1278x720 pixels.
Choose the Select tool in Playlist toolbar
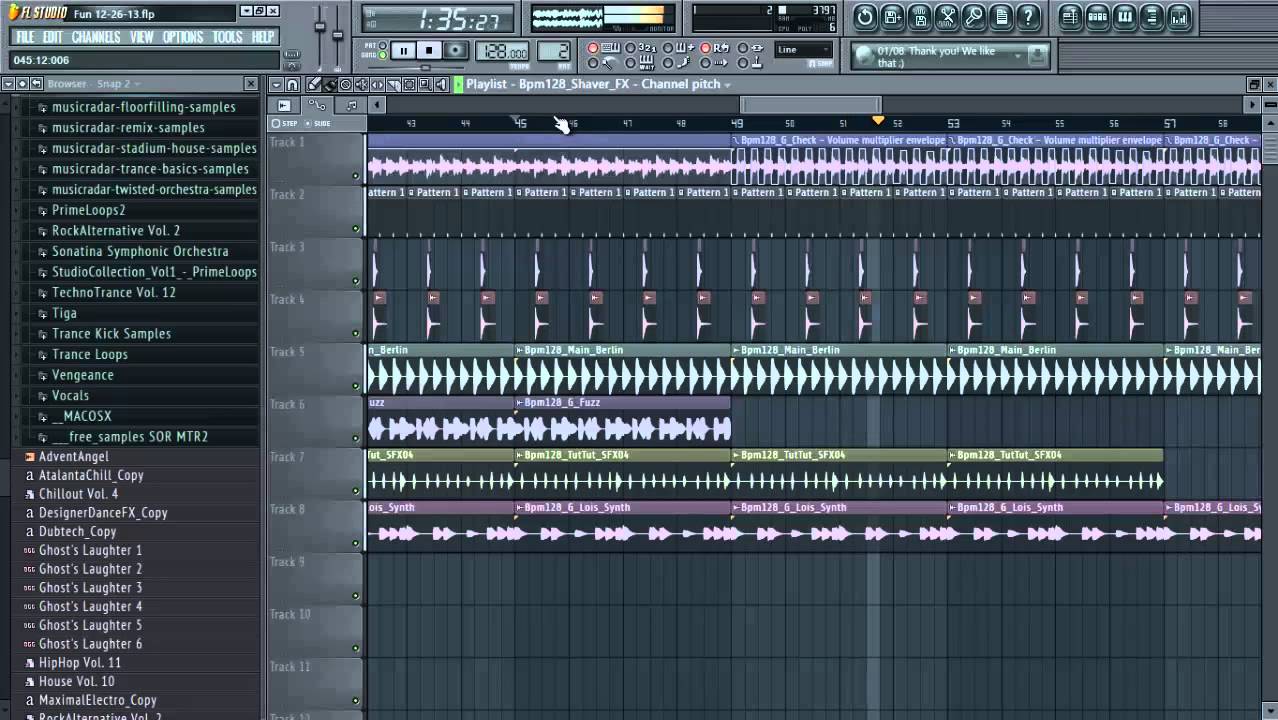coord(409,84)
